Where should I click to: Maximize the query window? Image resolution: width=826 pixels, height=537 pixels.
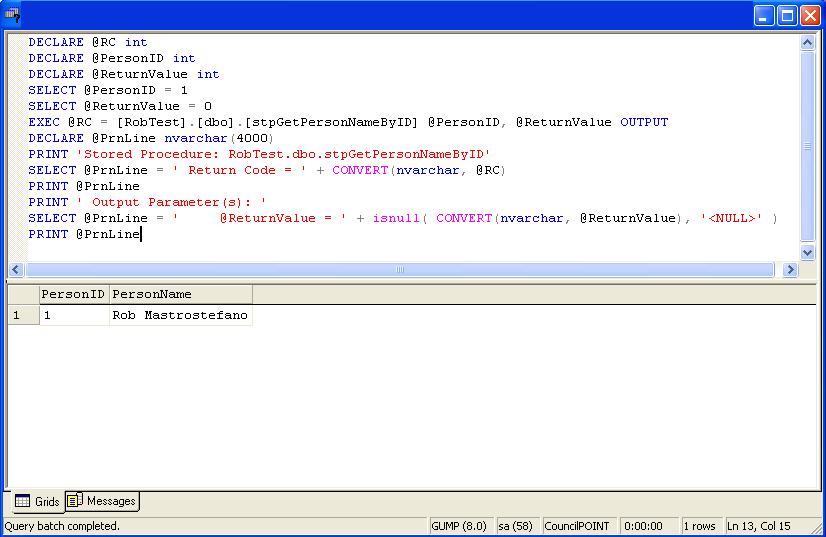pos(786,14)
